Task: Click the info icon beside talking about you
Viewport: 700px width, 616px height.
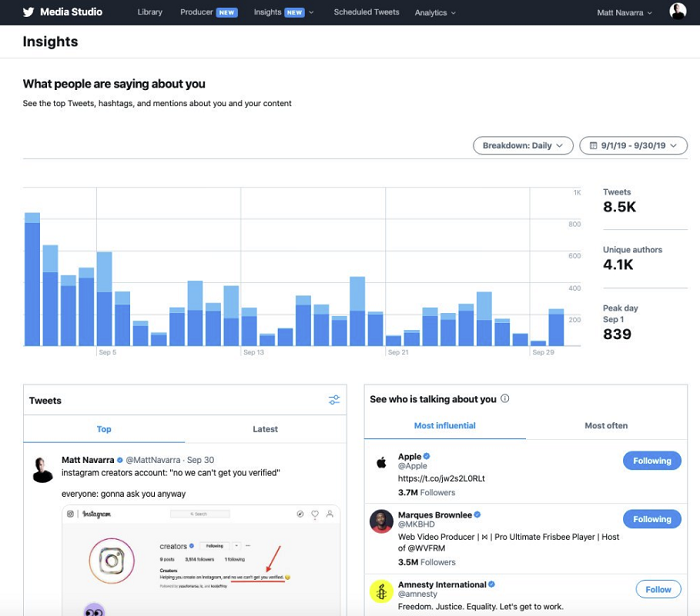Action: [x=505, y=399]
